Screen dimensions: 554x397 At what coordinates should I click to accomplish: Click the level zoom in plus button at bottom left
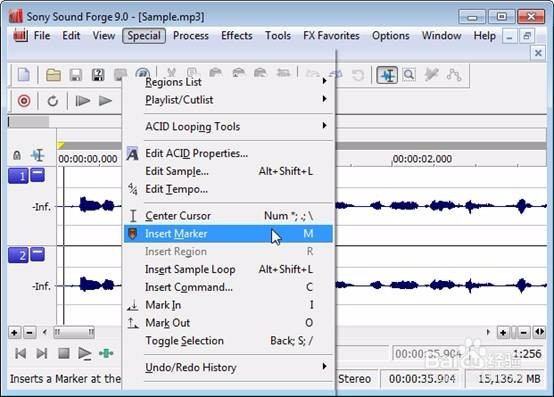pyautogui.click(x=14, y=333)
